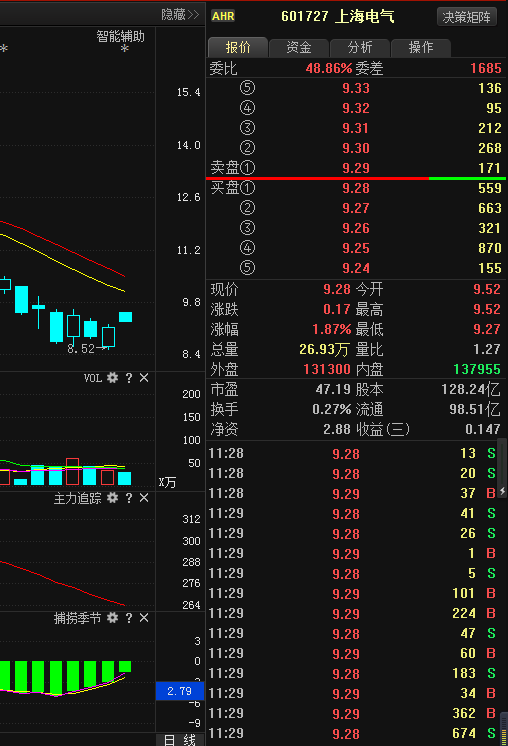Click the 内盘 value 137955
The width and height of the screenshot is (508, 746).
point(477,369)
